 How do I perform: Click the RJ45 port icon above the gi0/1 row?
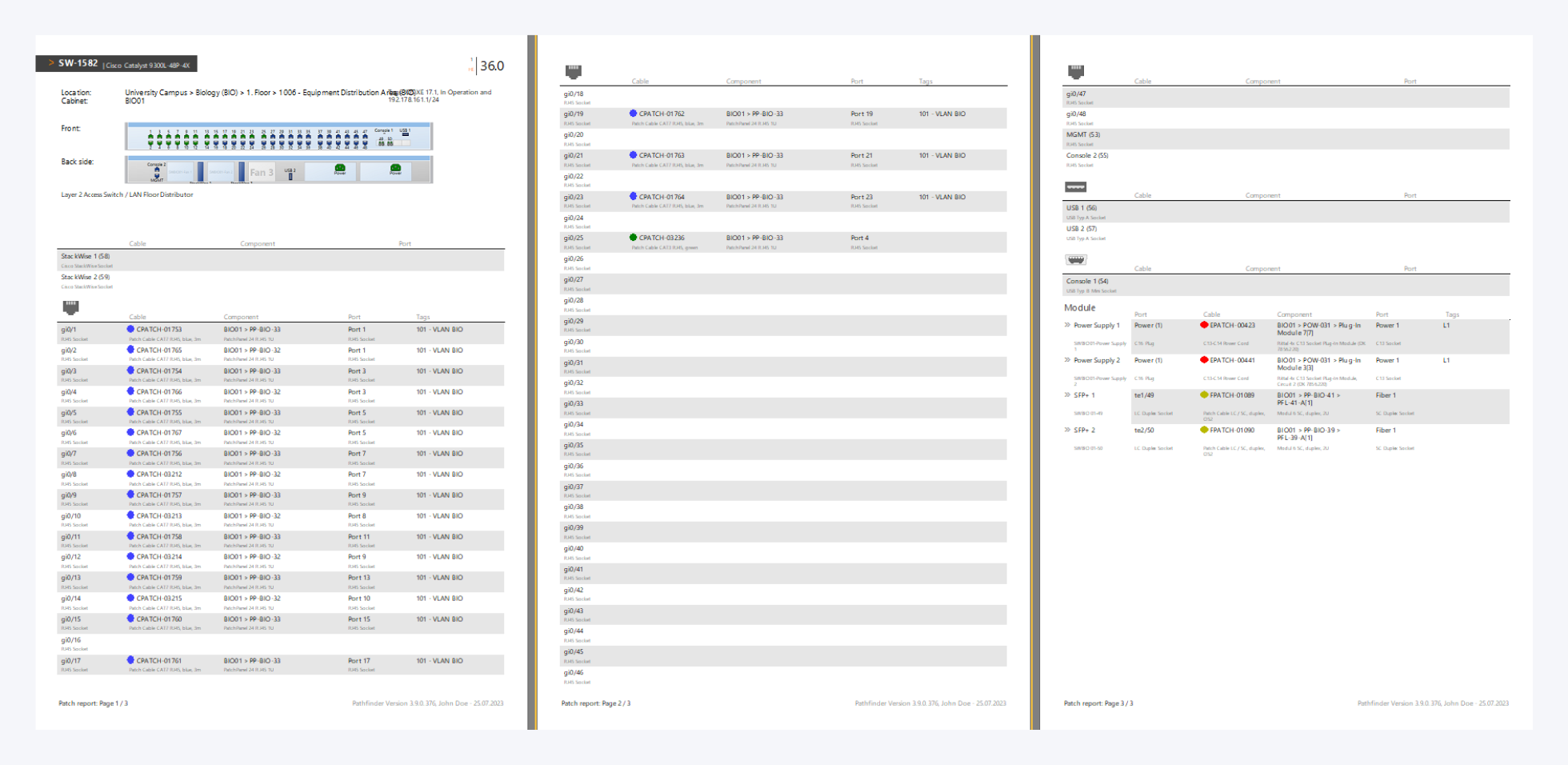coord(70,307)
